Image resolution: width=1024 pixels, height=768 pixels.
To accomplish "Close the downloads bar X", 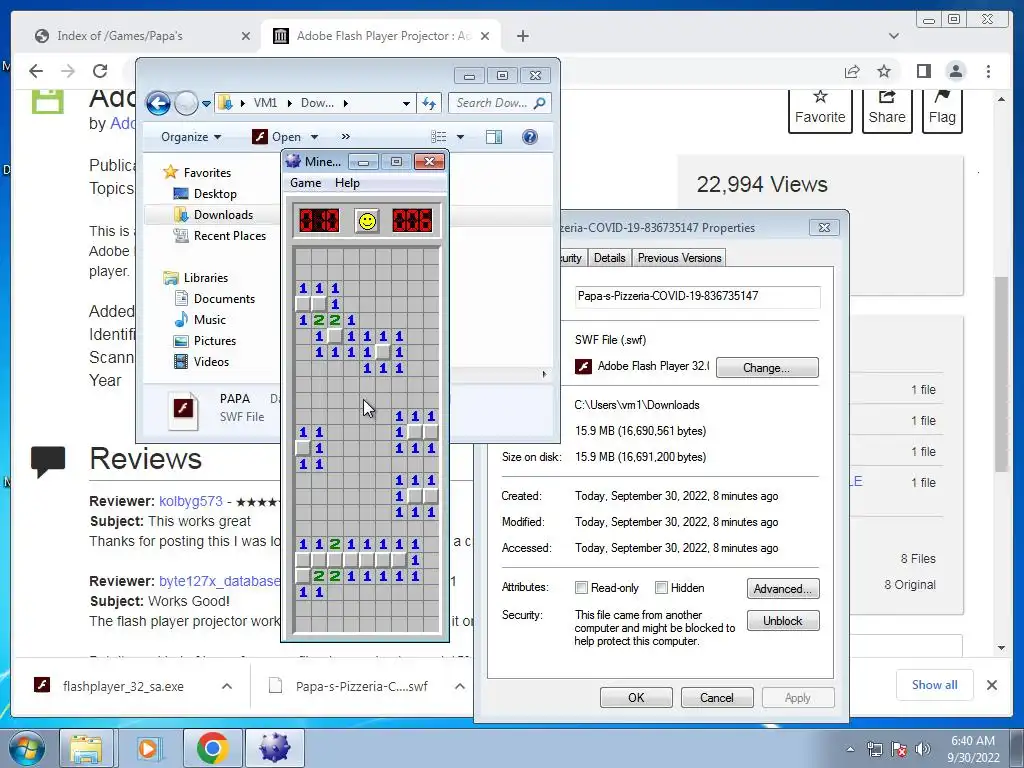I will click(991, 685).
